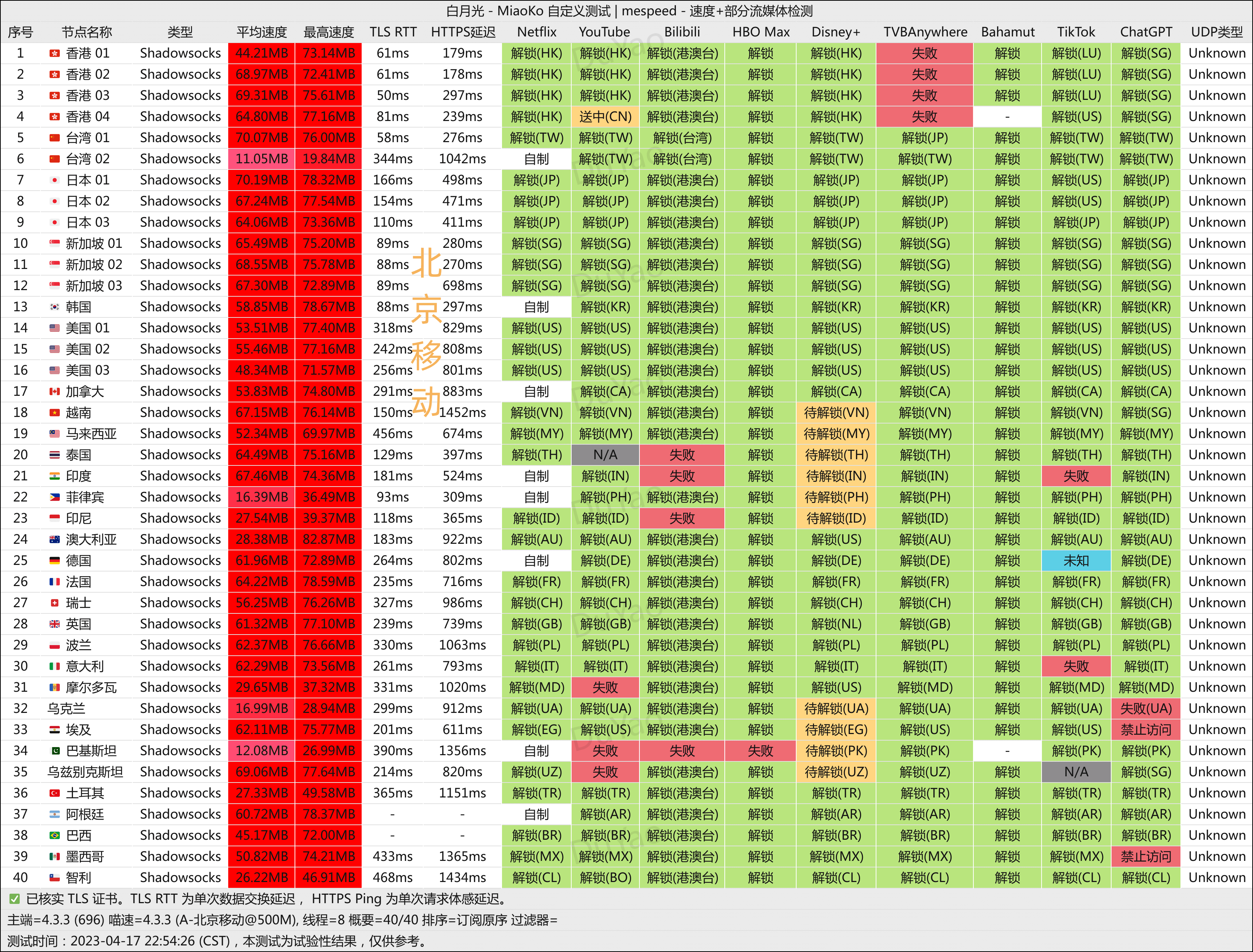Click the Disney+ column header
1253x952 pixels.
pos(836,32)
